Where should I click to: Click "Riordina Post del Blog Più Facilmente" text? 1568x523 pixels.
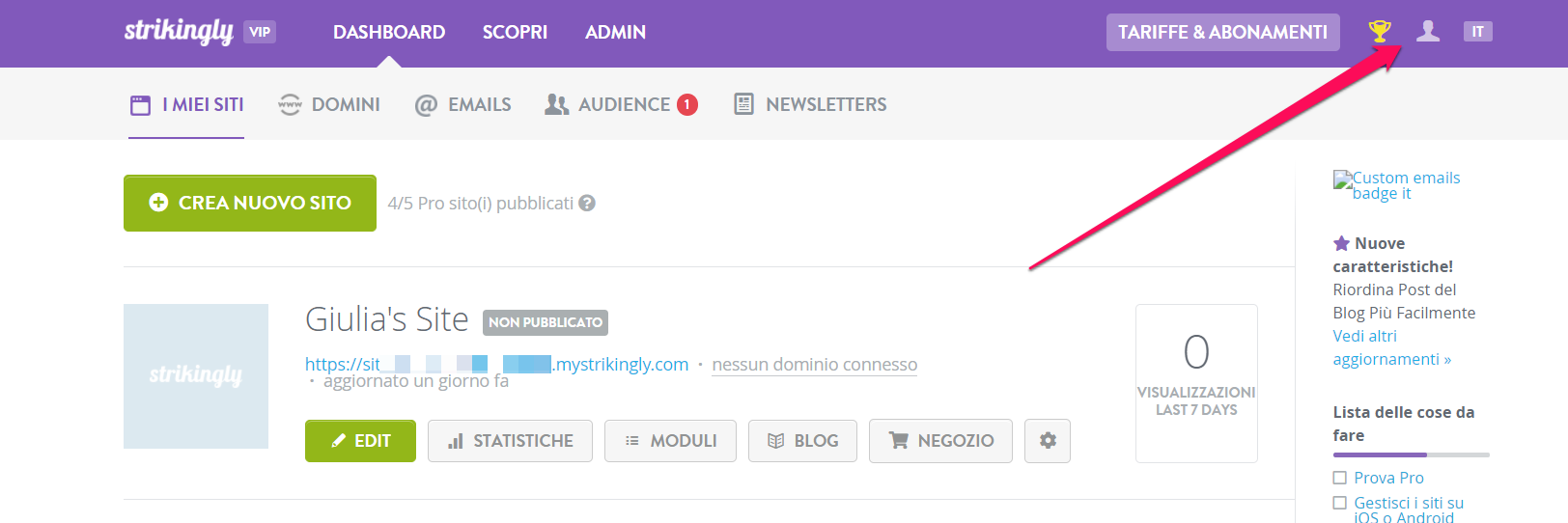[x=1404, y=301]
